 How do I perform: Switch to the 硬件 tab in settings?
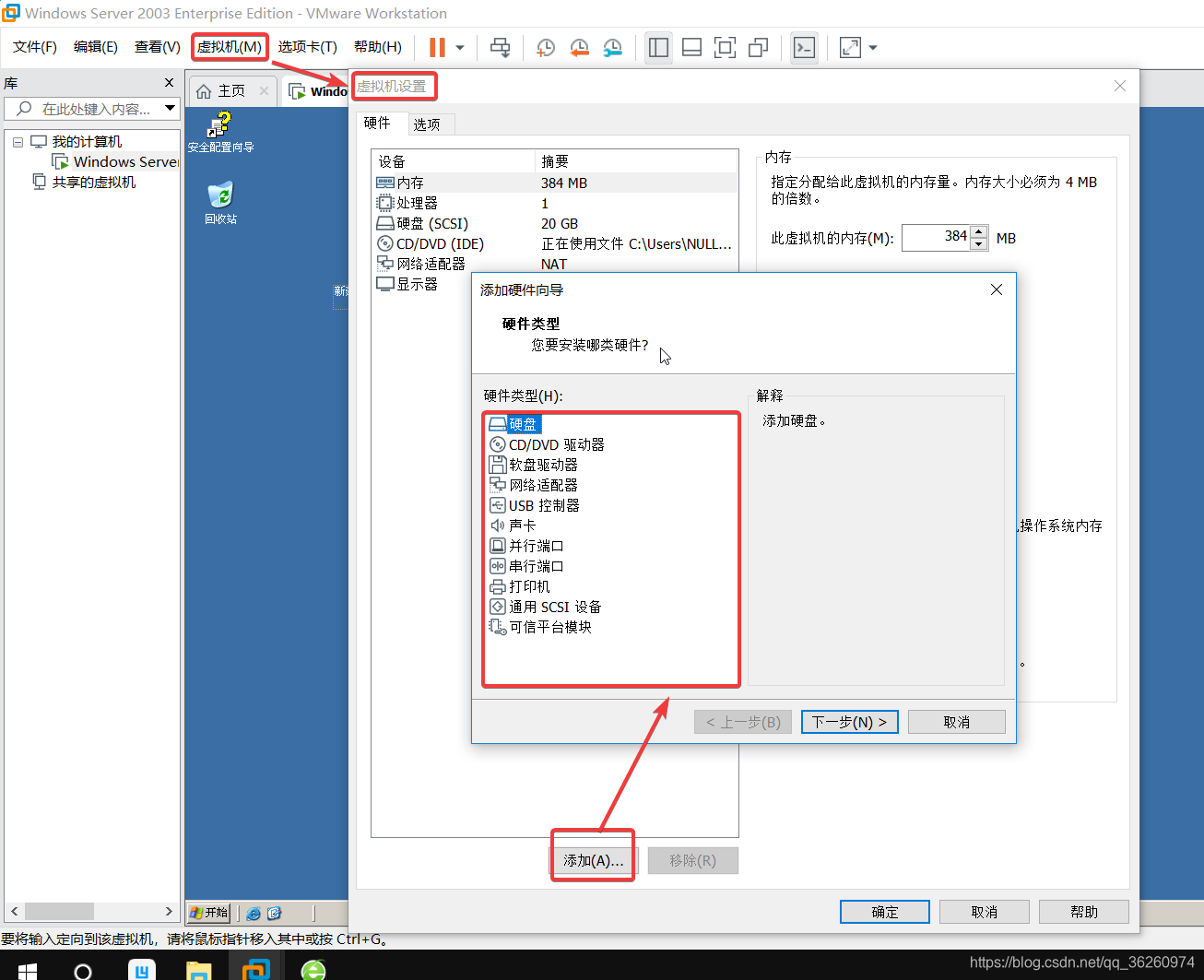(377, 123)
